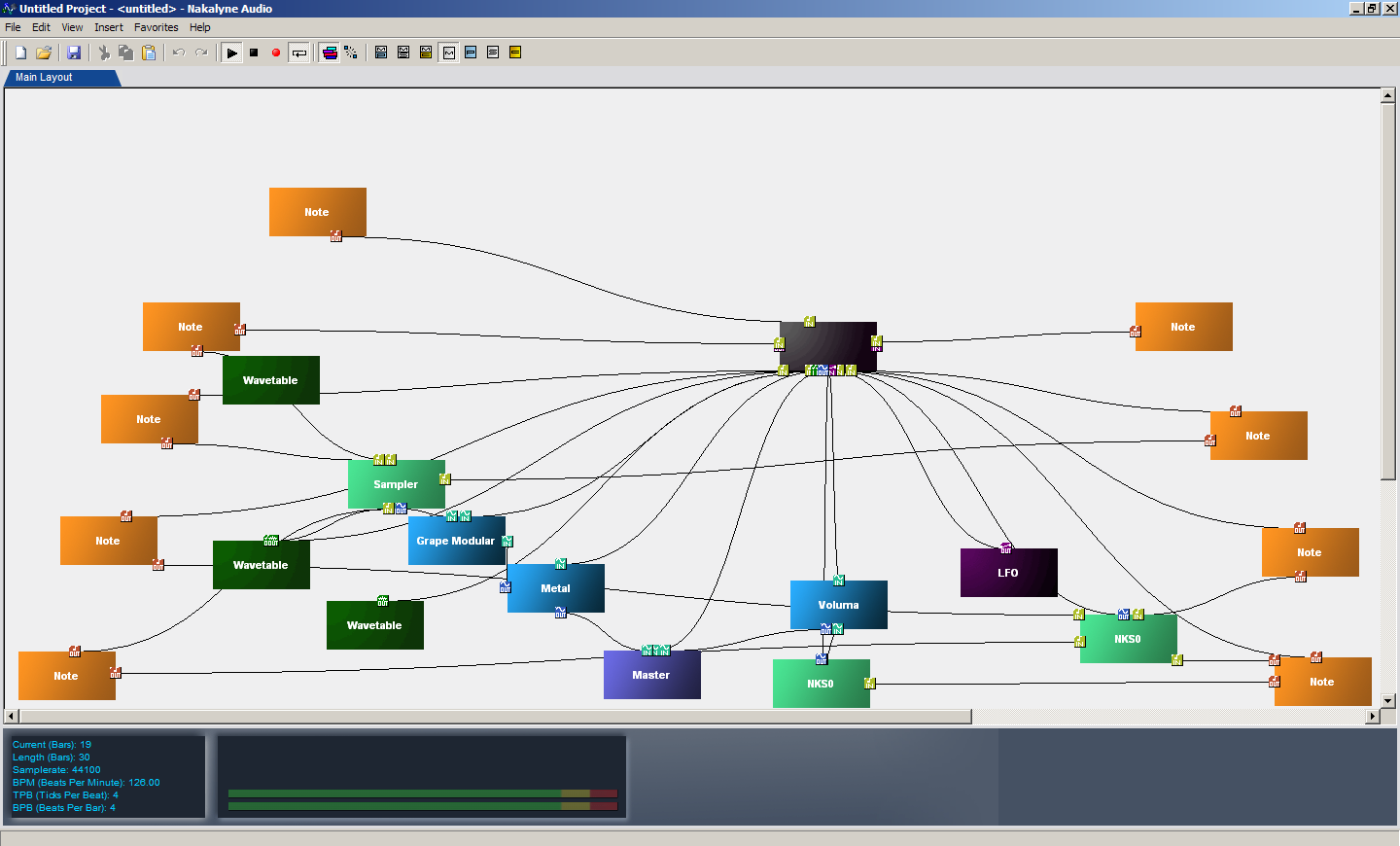Click the 'Samplerate: 44100' text
Screen dimensions: 1400x846
pos(56,769)
